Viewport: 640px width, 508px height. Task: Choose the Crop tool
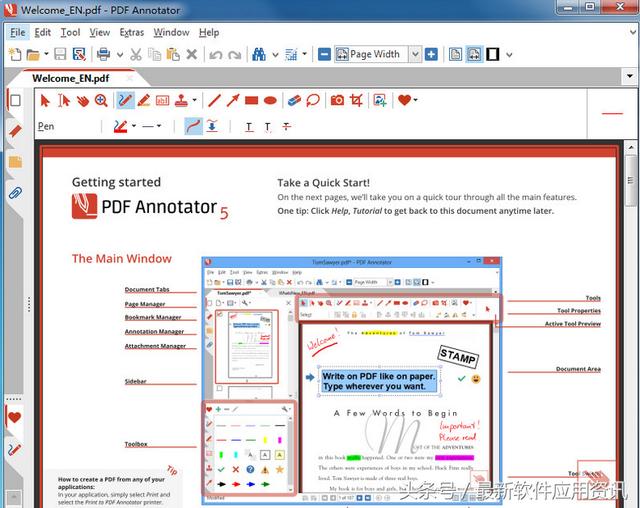(x=356, y=100)
